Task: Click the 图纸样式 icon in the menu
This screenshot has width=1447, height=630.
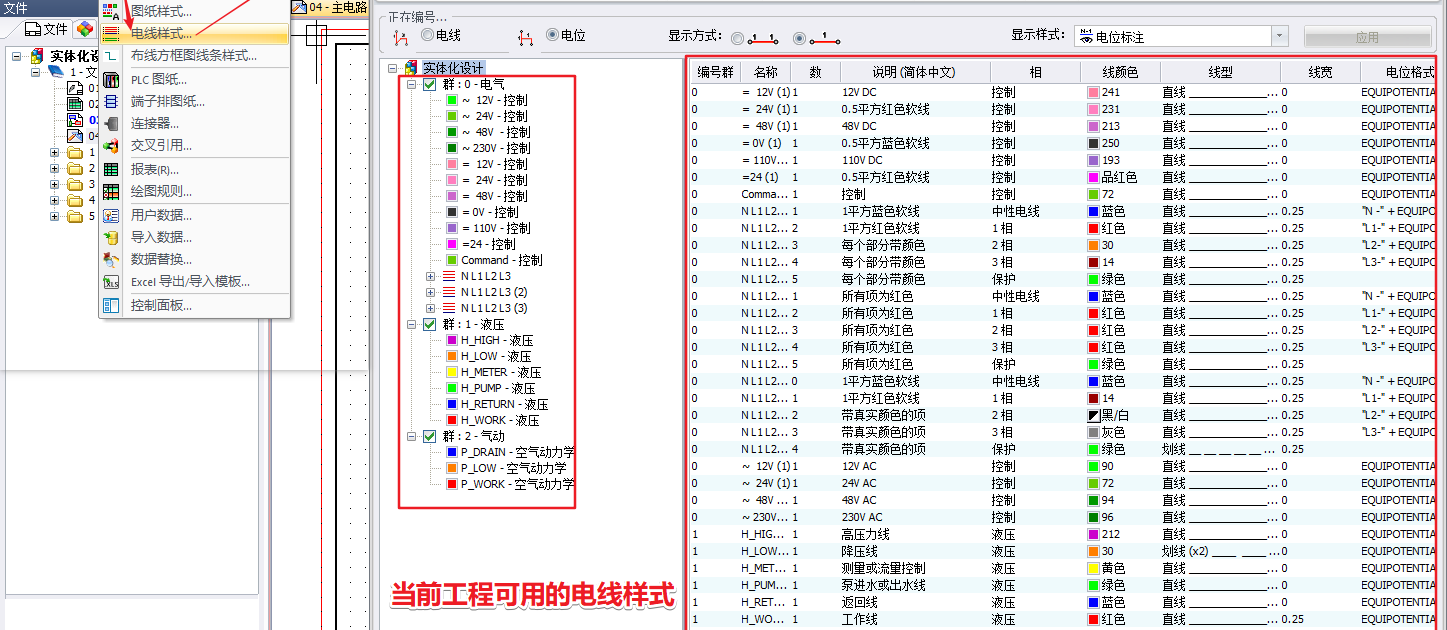Action: [111, 12]
